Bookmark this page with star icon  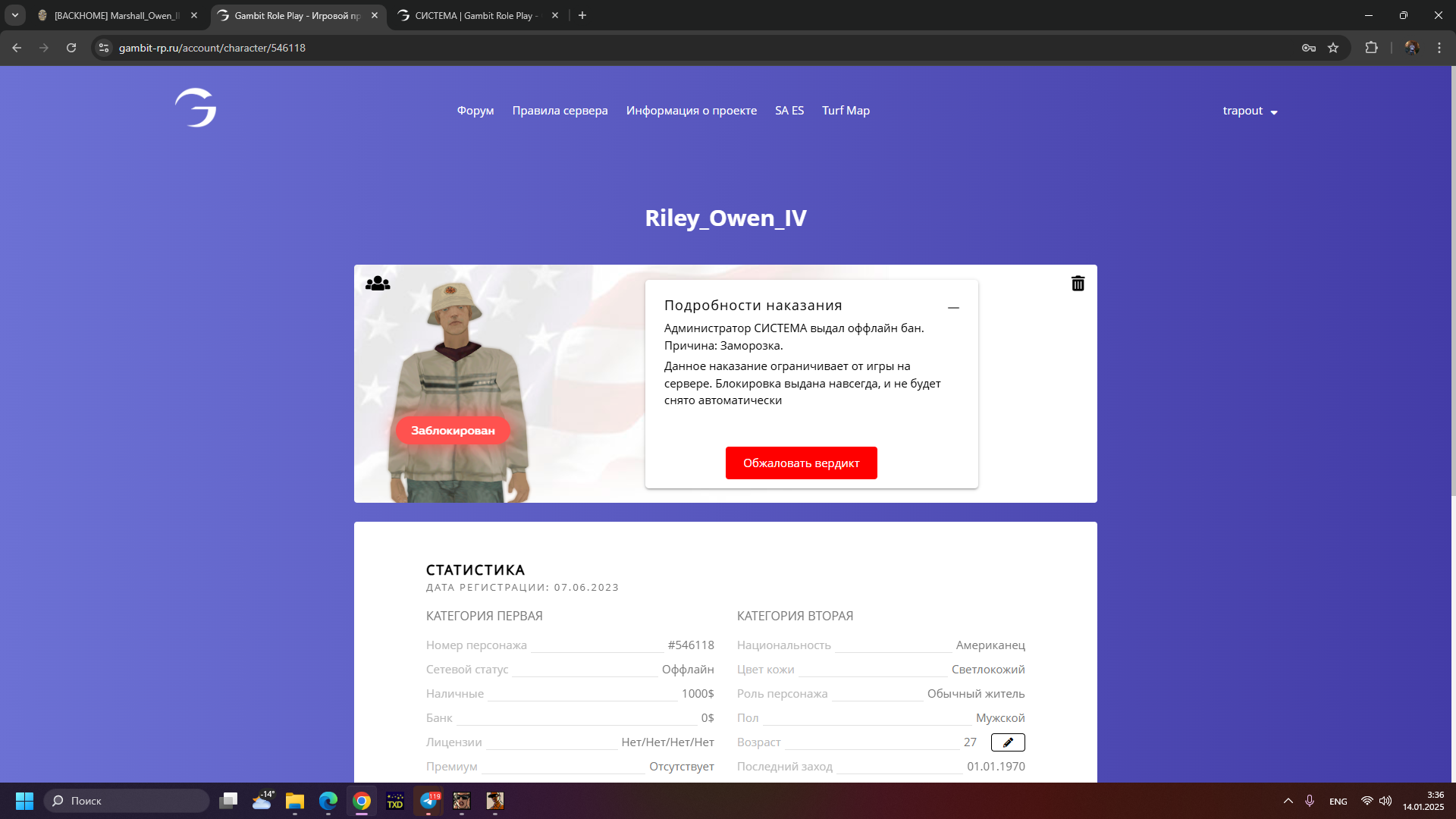[x=1333, y=48]
